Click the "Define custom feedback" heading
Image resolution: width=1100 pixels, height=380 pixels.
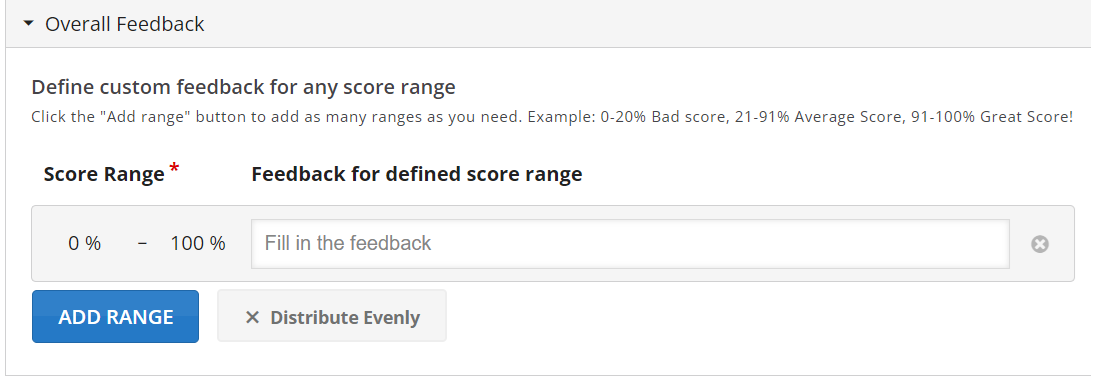click(x=243, y=88)
